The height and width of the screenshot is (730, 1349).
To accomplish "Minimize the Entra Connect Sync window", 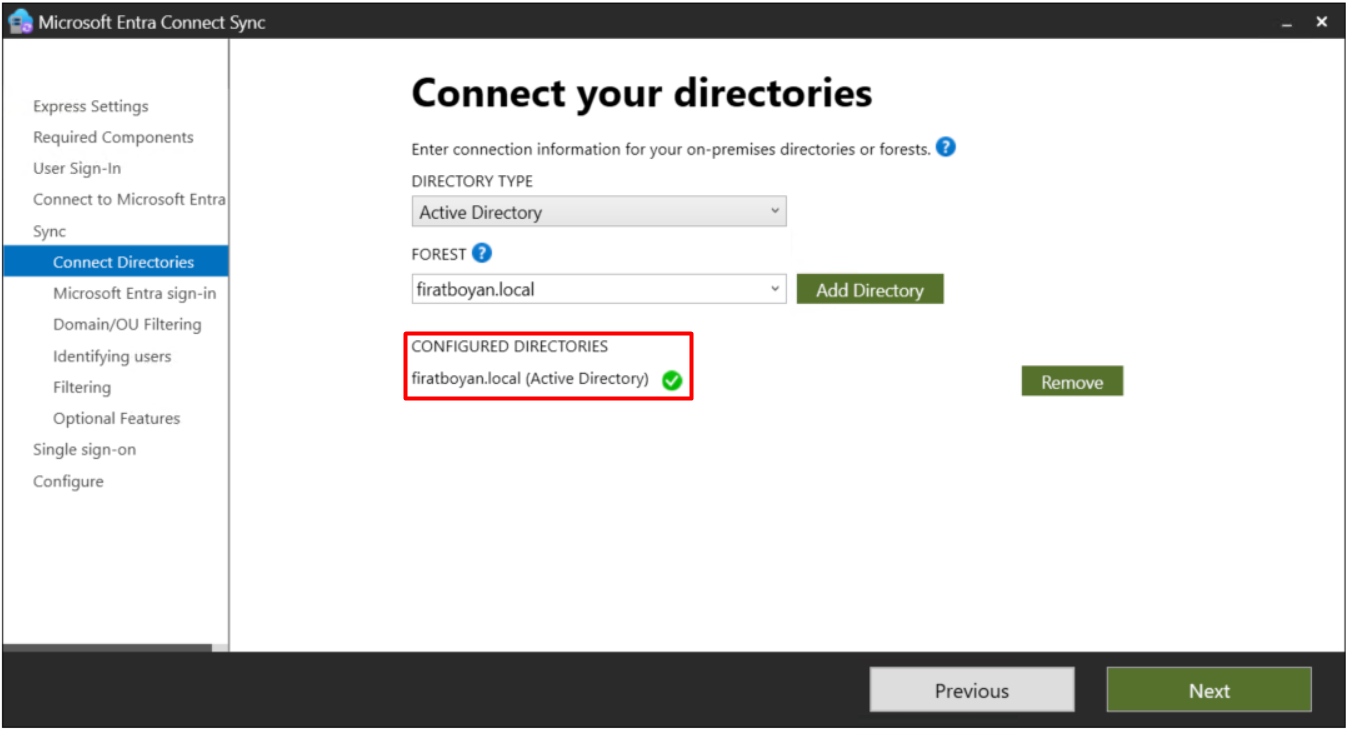I will 1288,22.
